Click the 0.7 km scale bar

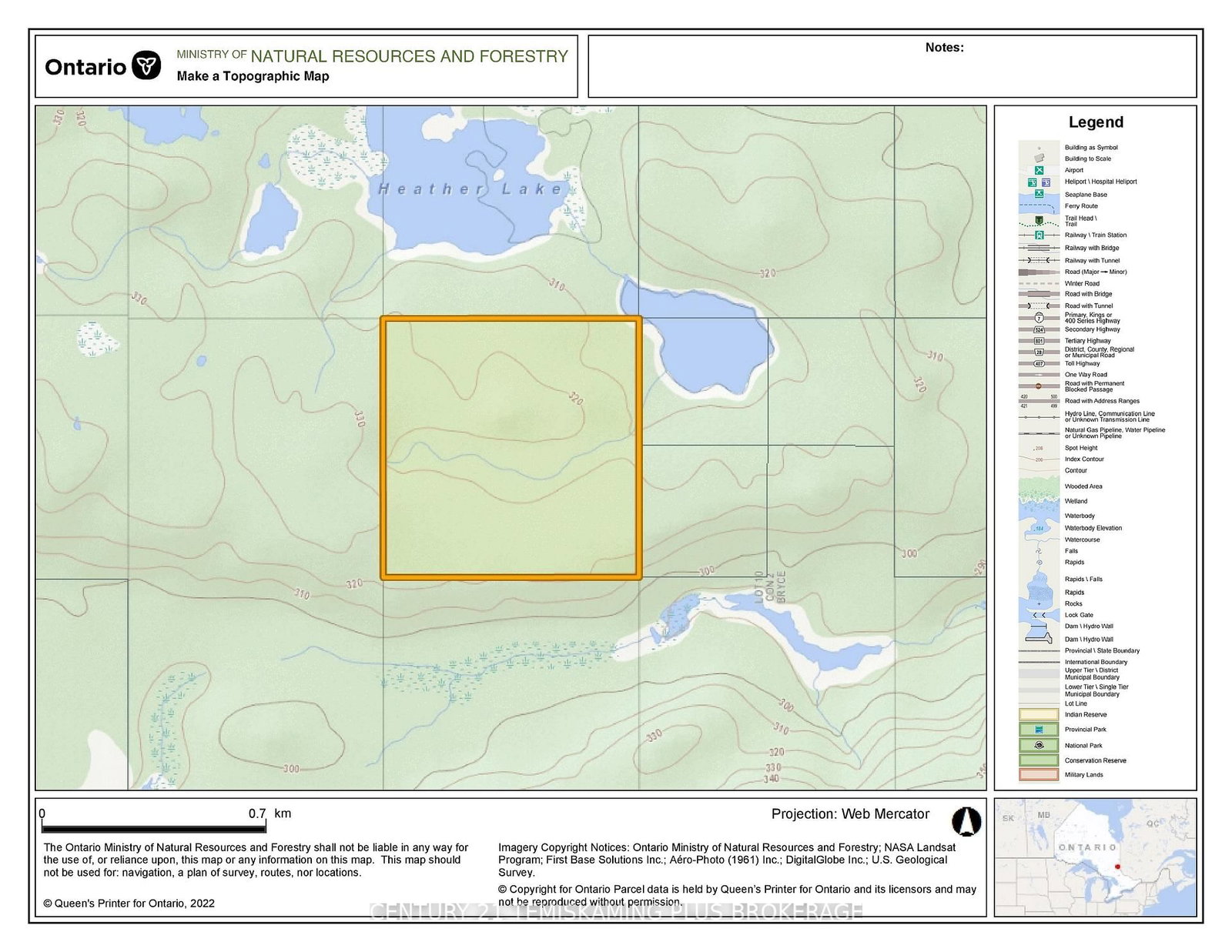(x=154, y=828)
